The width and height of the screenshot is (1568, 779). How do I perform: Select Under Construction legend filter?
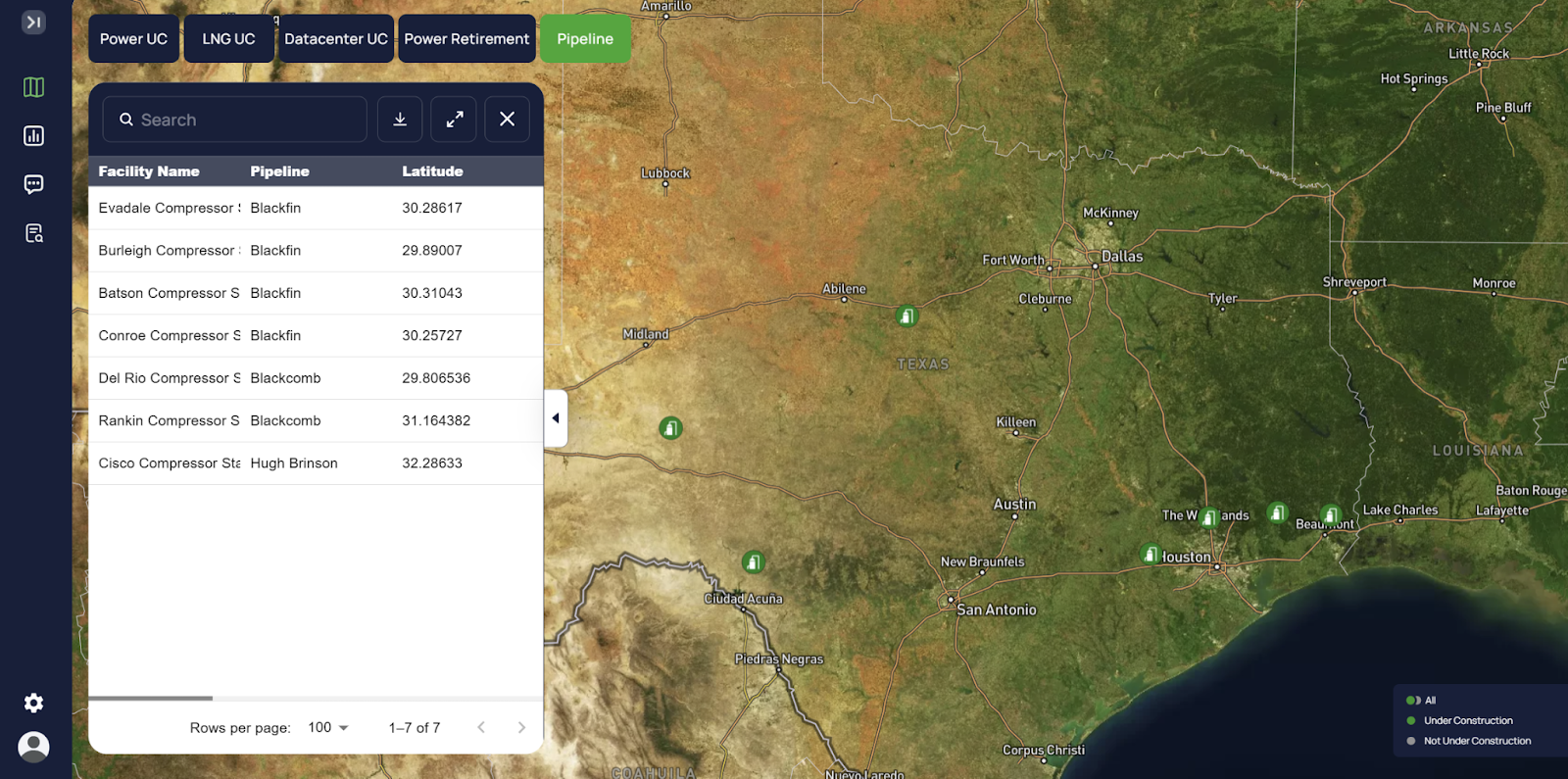pos(1467,721)
